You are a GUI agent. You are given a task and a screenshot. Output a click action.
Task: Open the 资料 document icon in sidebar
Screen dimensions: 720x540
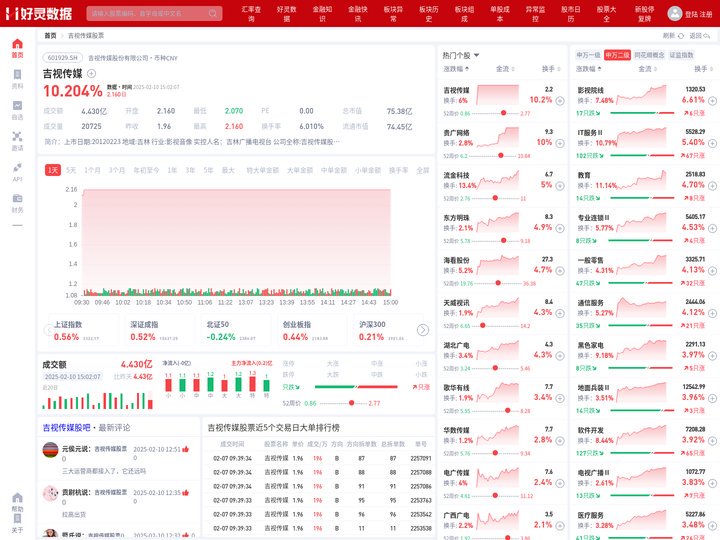[17, 75]
